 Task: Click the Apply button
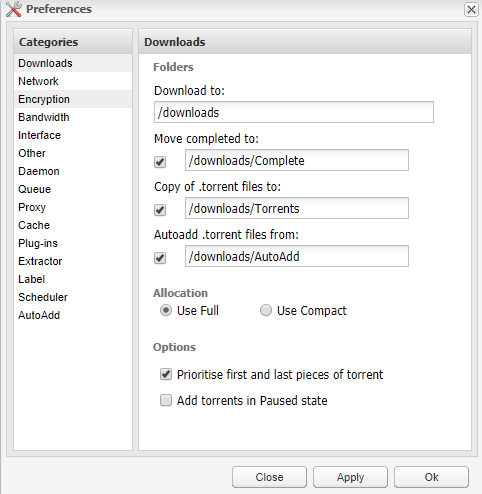pos(350,477)
